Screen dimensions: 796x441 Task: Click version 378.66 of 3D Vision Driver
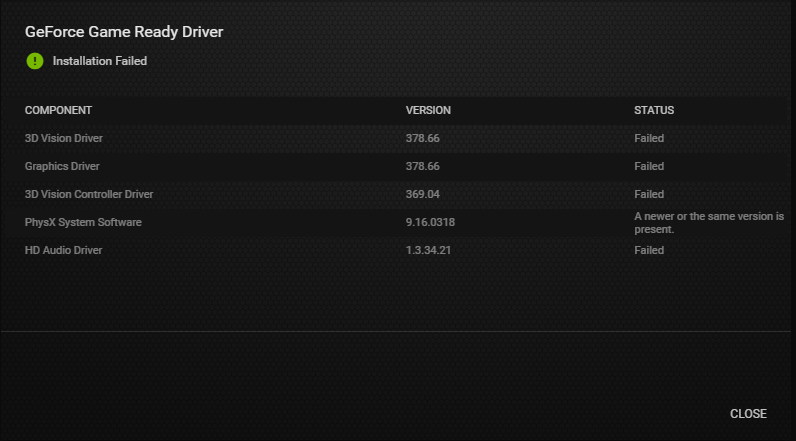(422, 138)
